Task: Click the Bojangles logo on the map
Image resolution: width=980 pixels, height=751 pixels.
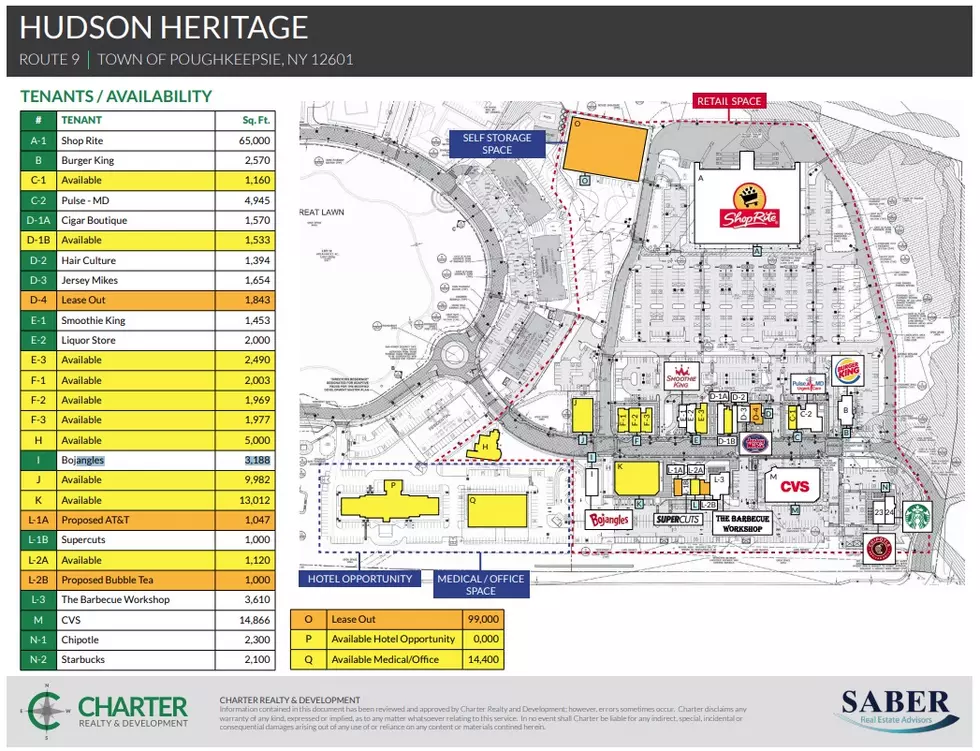Action: [608, 520]
